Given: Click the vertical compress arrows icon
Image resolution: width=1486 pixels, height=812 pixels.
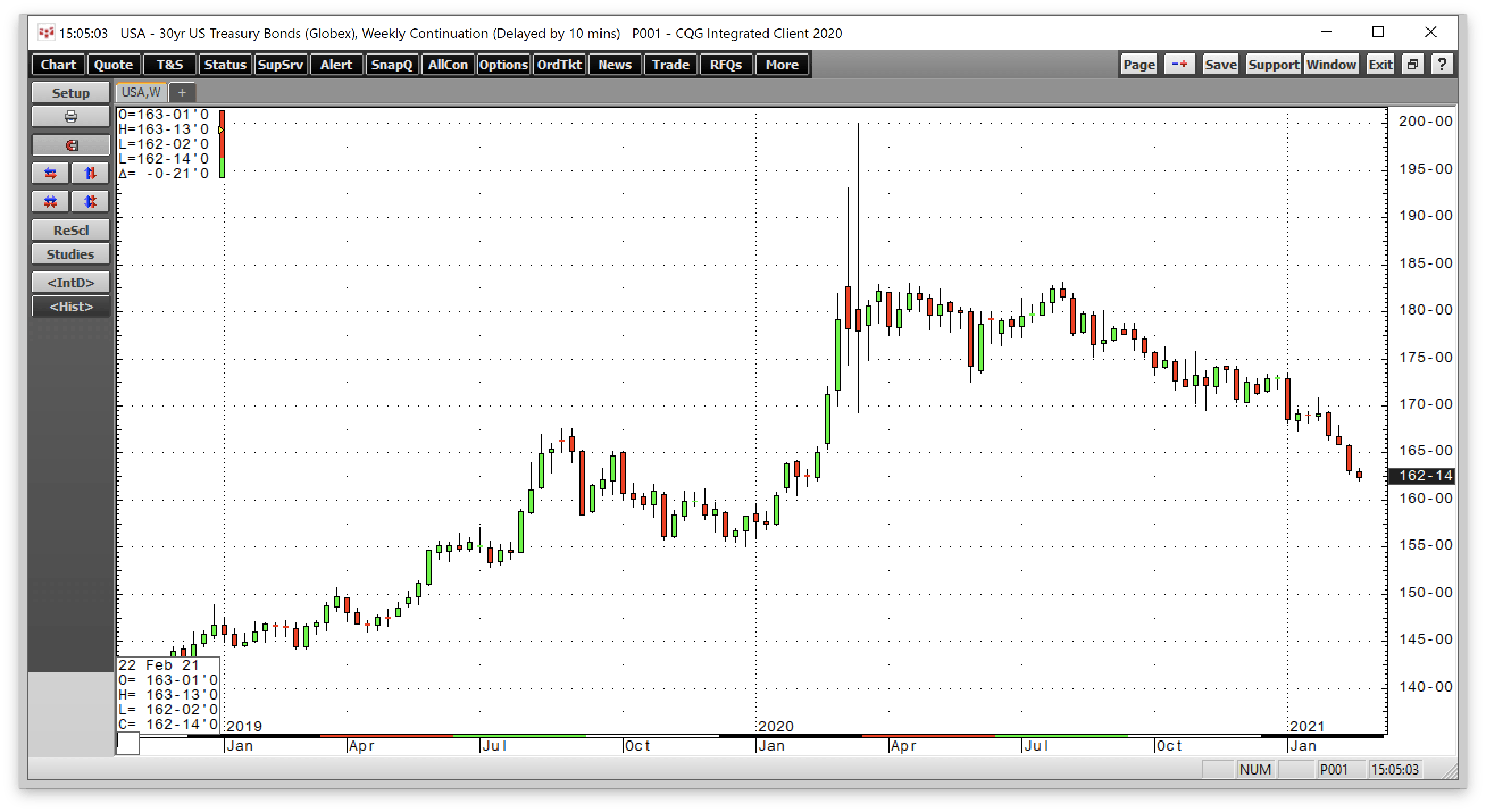Looking at the screenshot, I should tap(90, 201).
